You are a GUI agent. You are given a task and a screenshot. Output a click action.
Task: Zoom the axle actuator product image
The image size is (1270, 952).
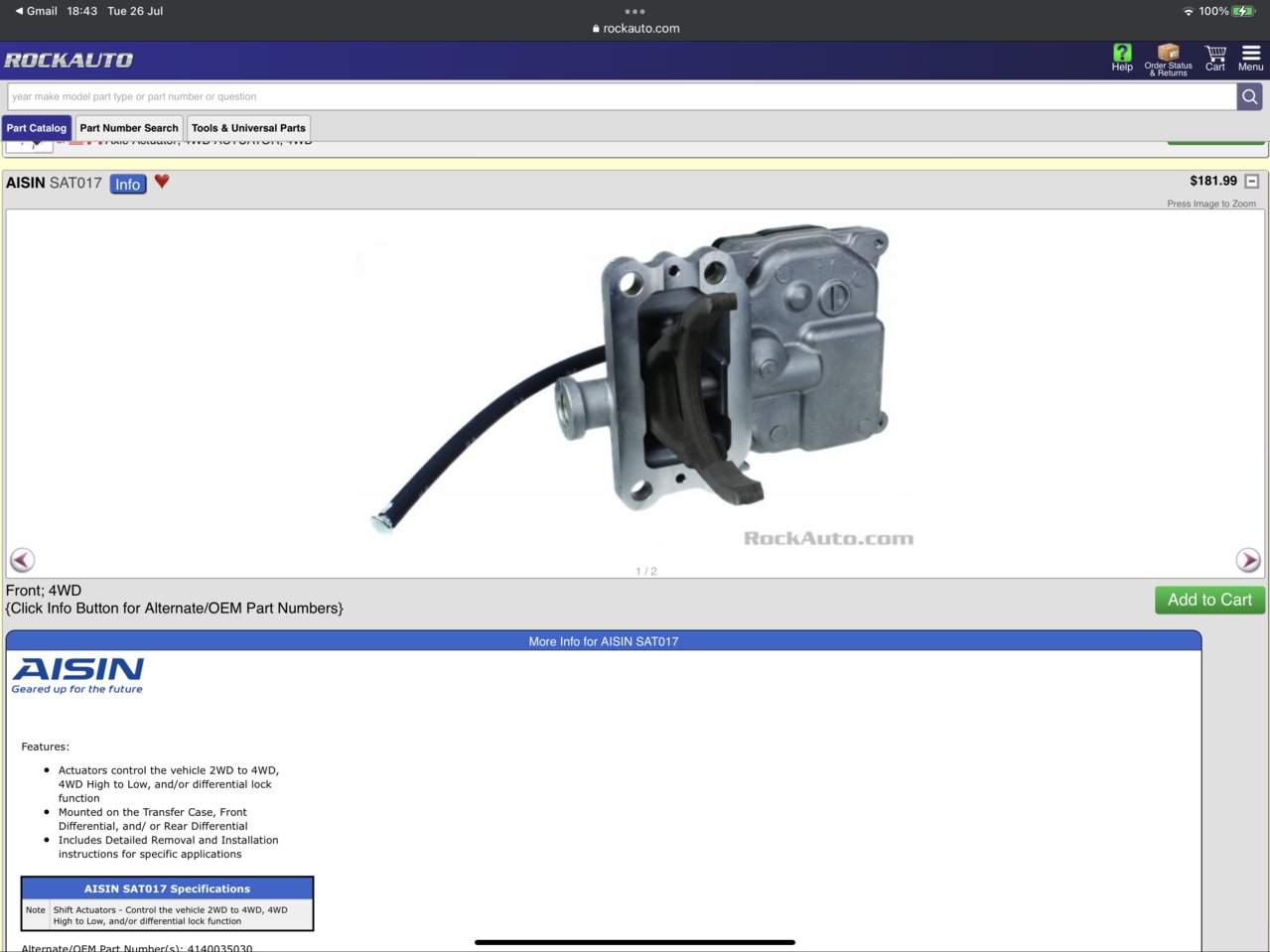(635, 382)
